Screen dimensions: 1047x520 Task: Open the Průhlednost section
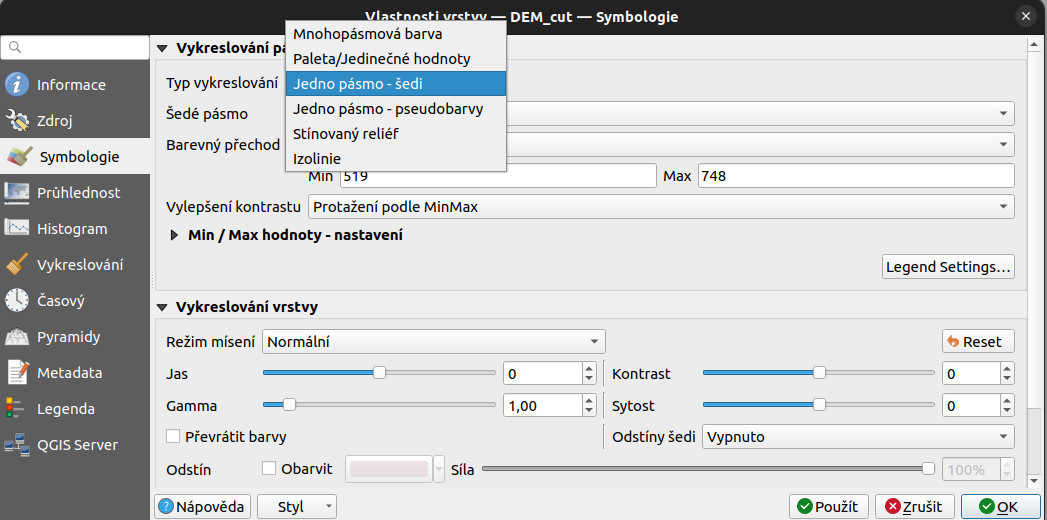click(75, 193)
